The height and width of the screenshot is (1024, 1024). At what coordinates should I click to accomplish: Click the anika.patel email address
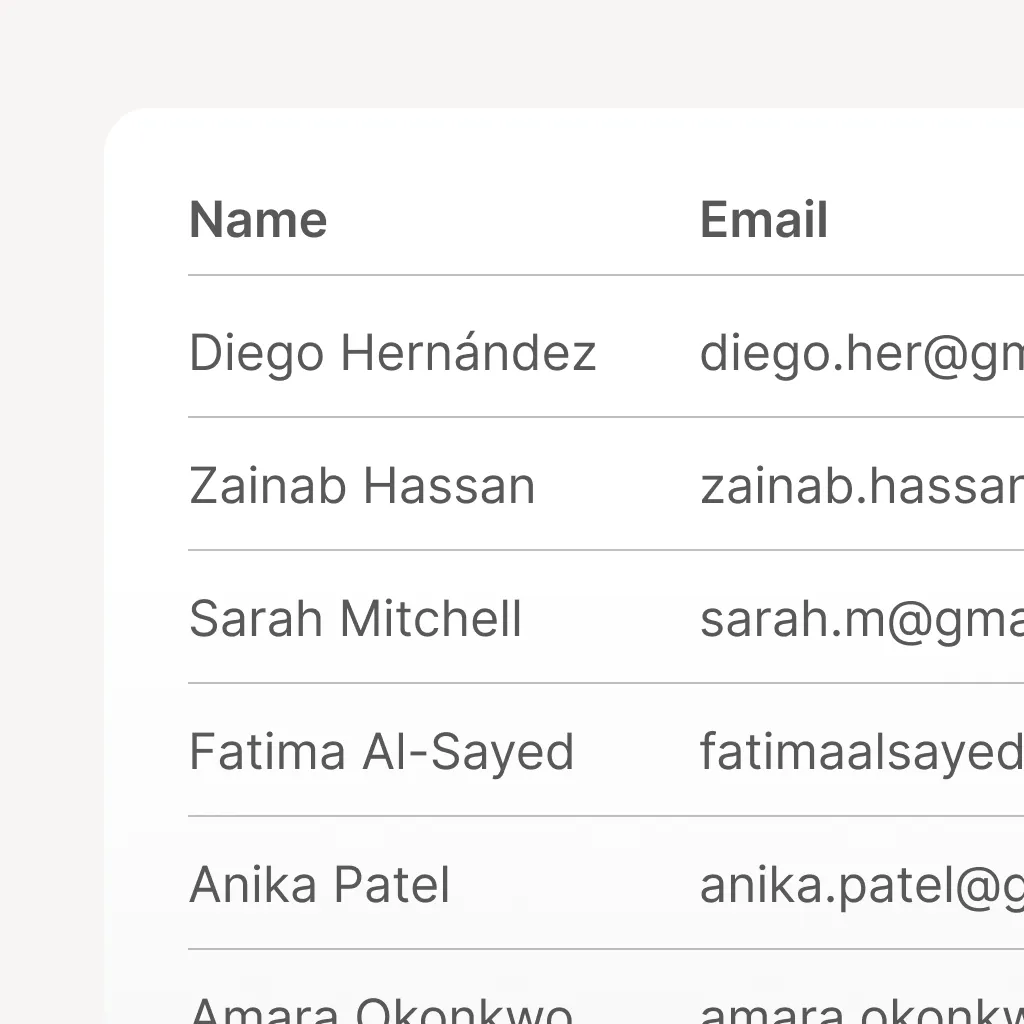860,885
